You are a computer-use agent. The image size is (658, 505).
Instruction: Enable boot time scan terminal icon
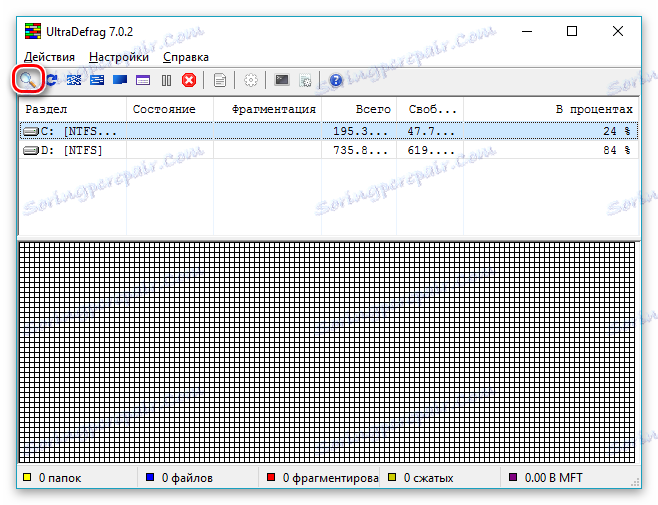(282, 80)
